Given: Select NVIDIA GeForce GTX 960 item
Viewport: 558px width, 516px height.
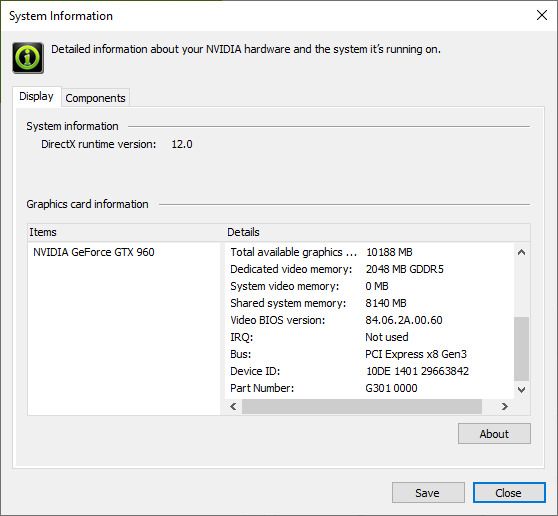Looking at the screenshot, I should pyautogui.click(x=94, y=252).
